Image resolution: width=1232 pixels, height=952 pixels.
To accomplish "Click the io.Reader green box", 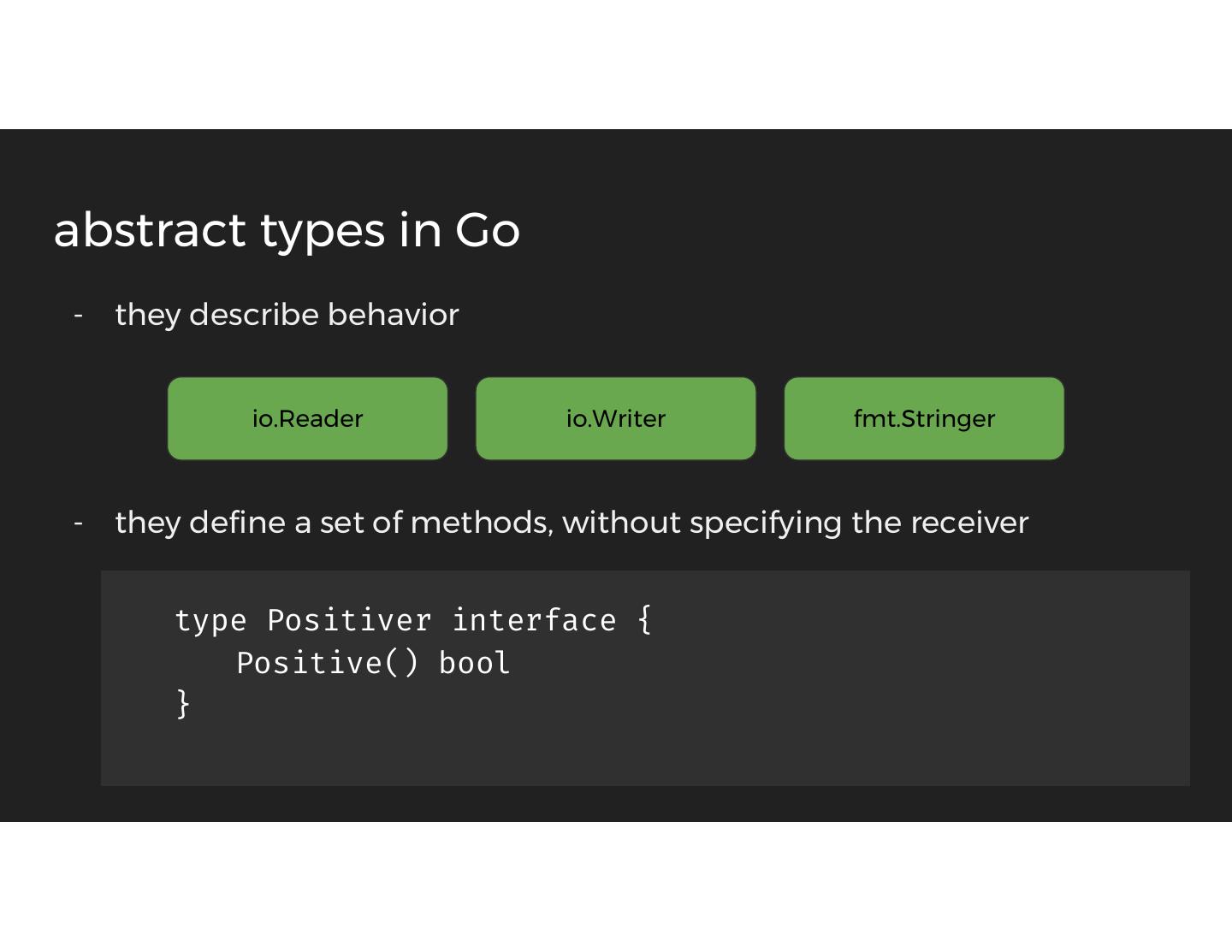I will coord(307,418).
